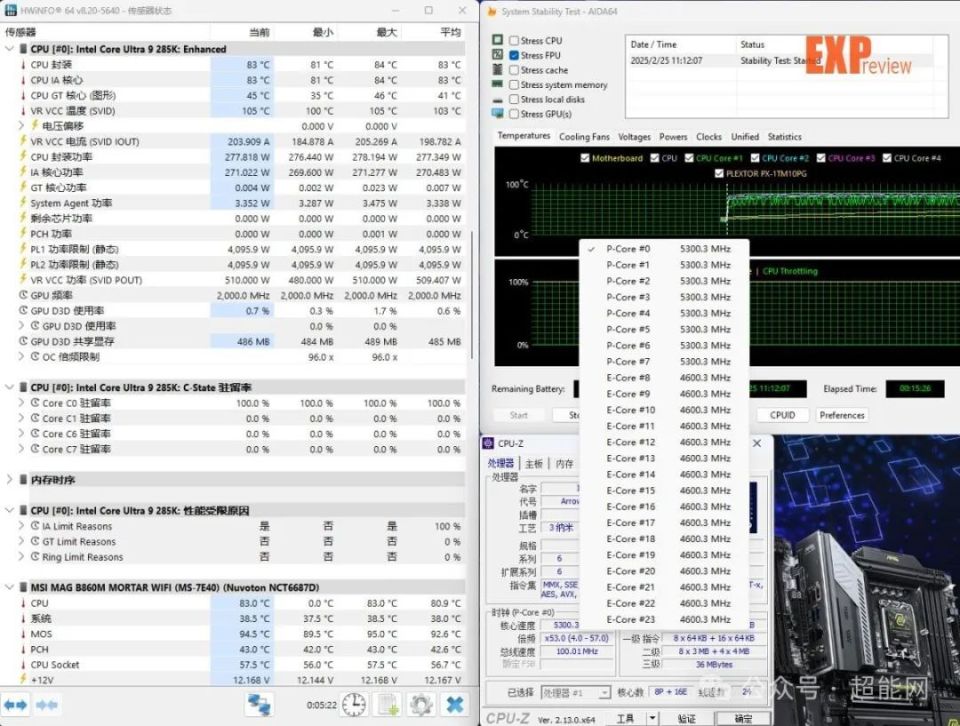Viewport: 960px width, 726px height.
Task: Uncheck the PLEXTOR PX-1TM10PG graph checkbox
Action: [719, 173]
